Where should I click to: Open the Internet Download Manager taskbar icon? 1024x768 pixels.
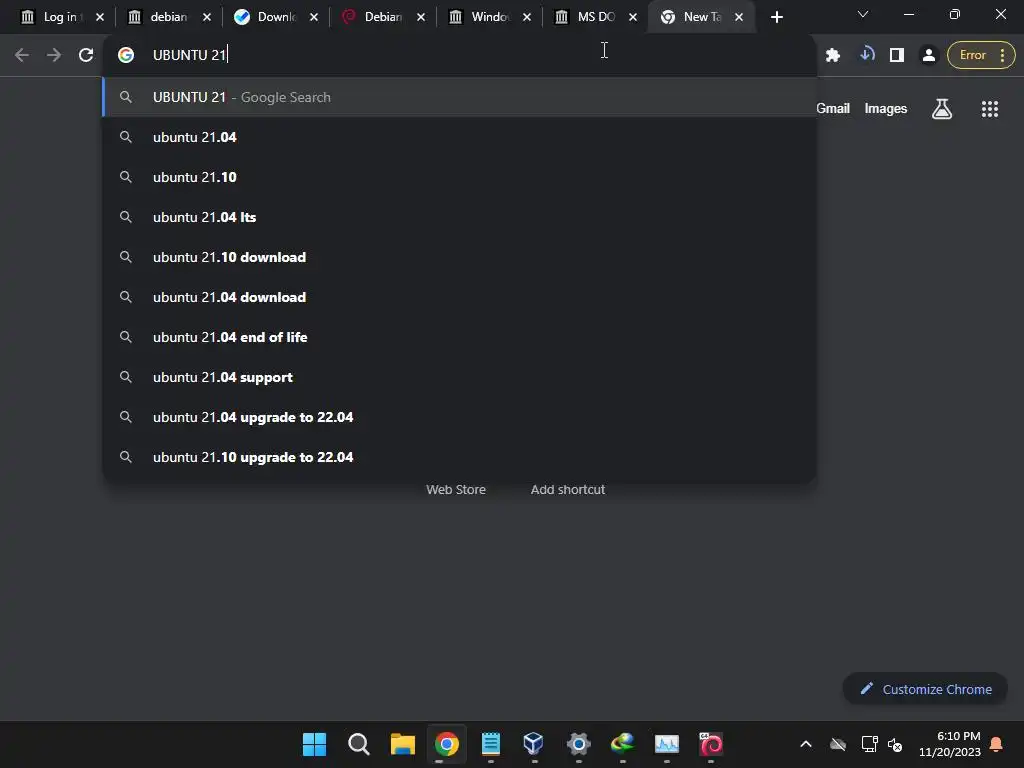(622, 744)
